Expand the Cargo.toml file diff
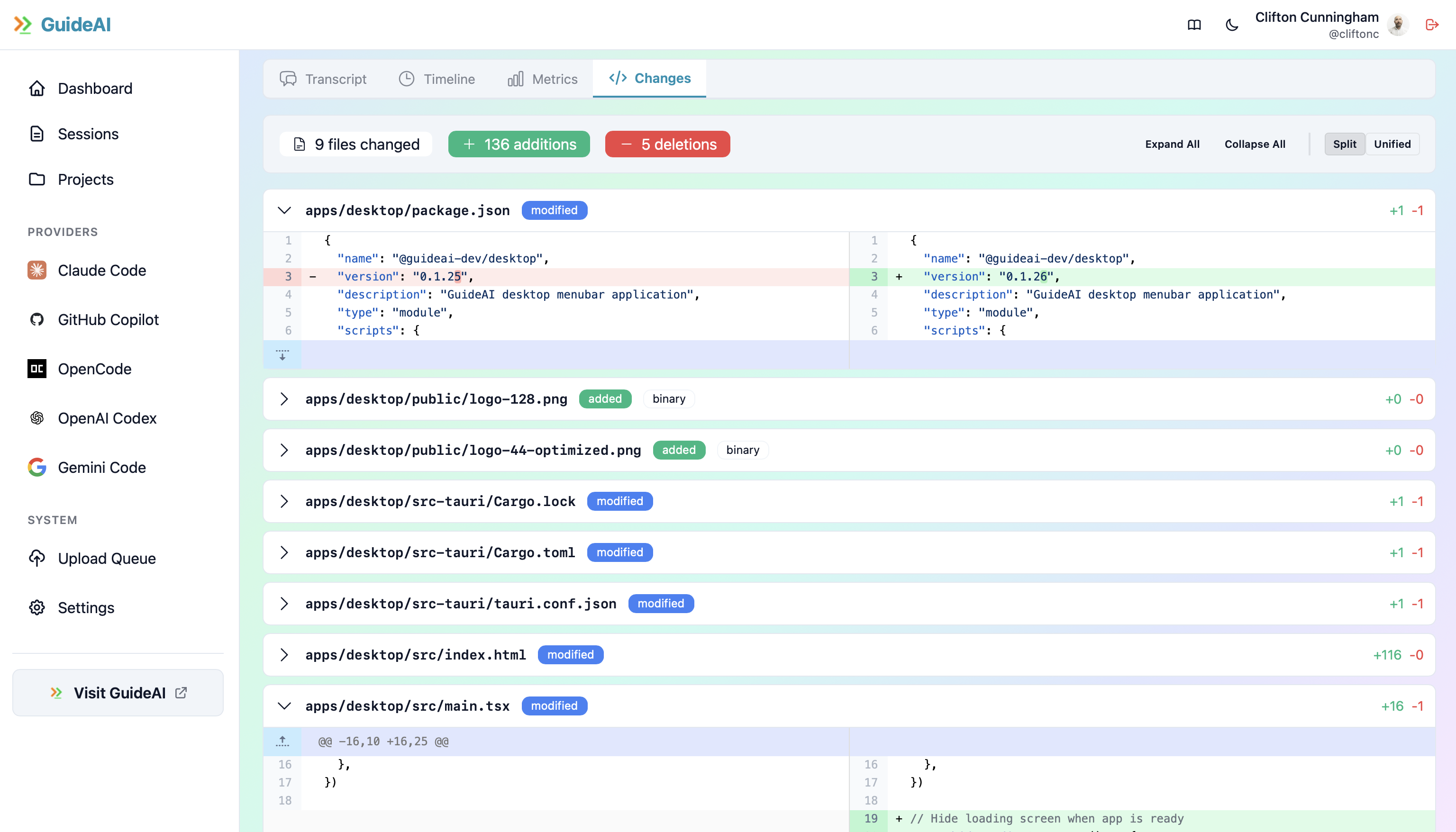Screen dimensions: 1456x832 [284, 552]
